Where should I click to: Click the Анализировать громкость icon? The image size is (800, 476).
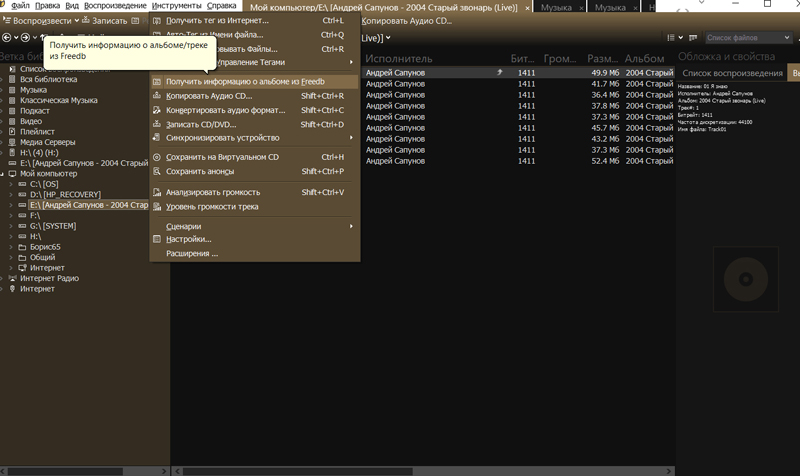tap(157, 192)
